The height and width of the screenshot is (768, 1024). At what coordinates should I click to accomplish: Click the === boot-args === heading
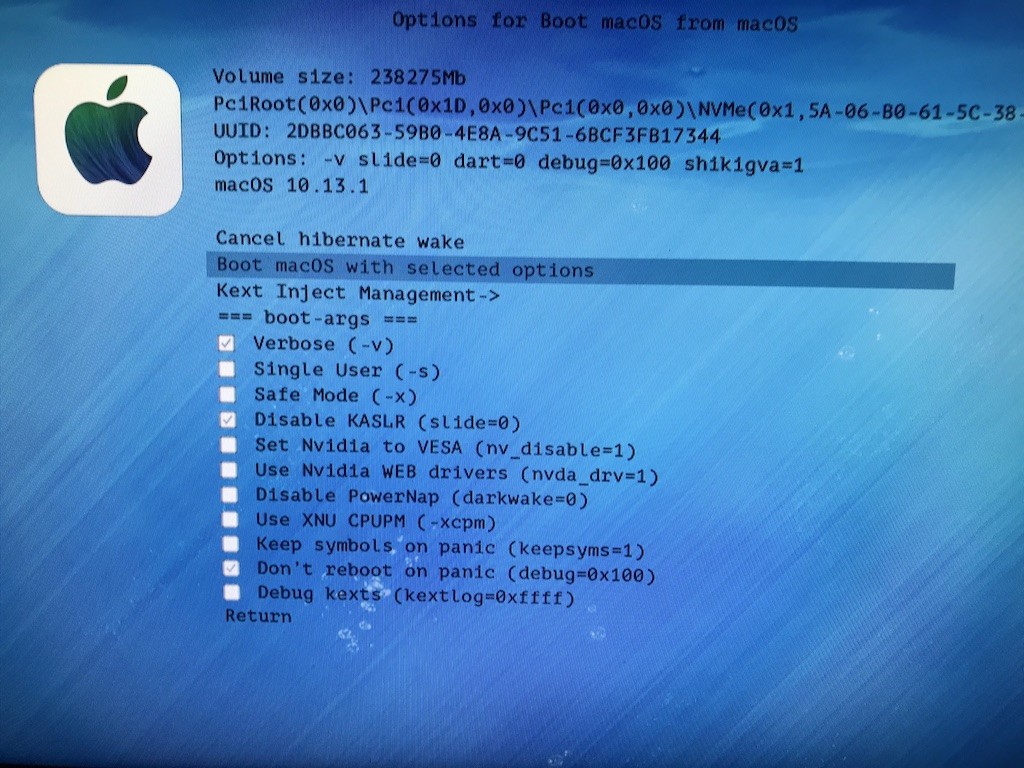coord(317,319)
